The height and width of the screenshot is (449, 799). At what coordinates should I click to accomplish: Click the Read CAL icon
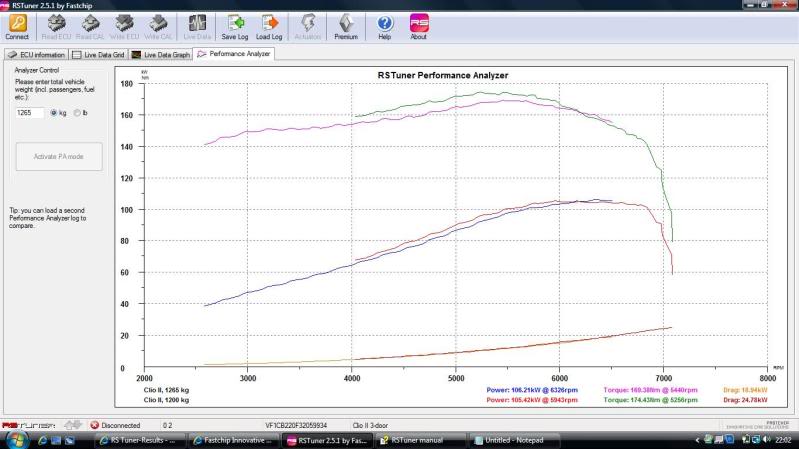tap(89, 25)
